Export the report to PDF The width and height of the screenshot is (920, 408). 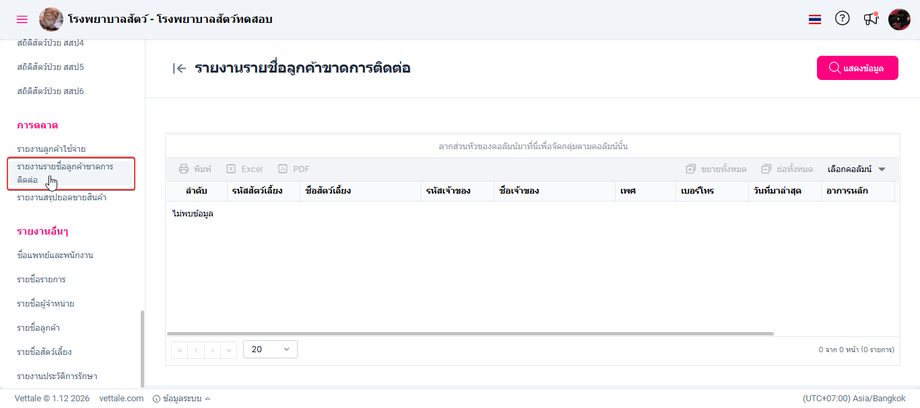pos(293,169)
